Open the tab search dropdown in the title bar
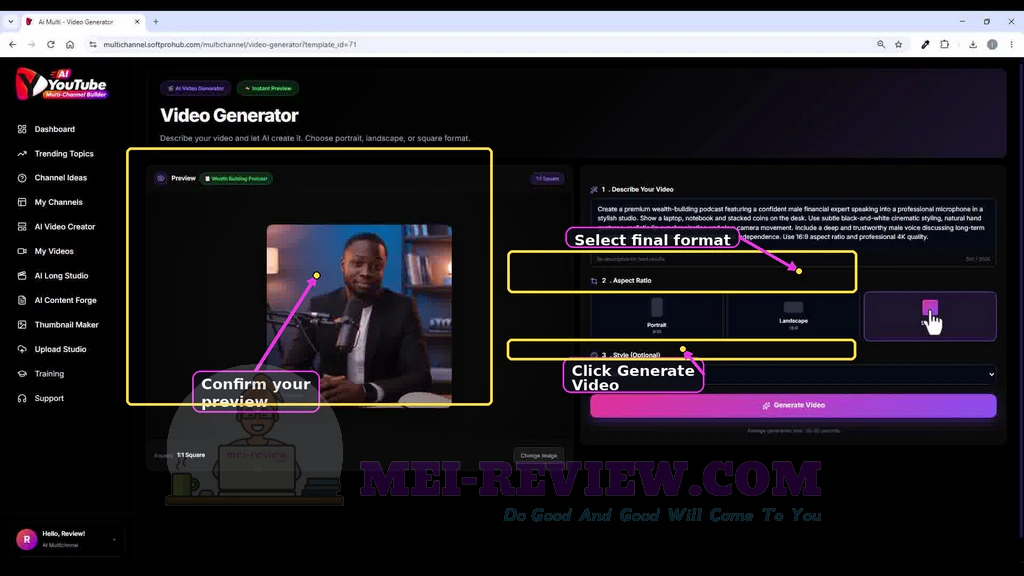Screen dimensions: 1024x576 tap(10, 22)
